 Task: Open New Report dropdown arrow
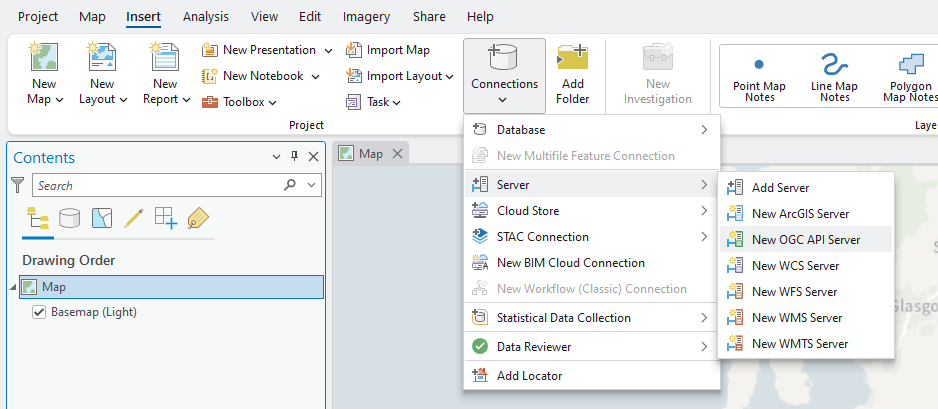tap(186, 100)
